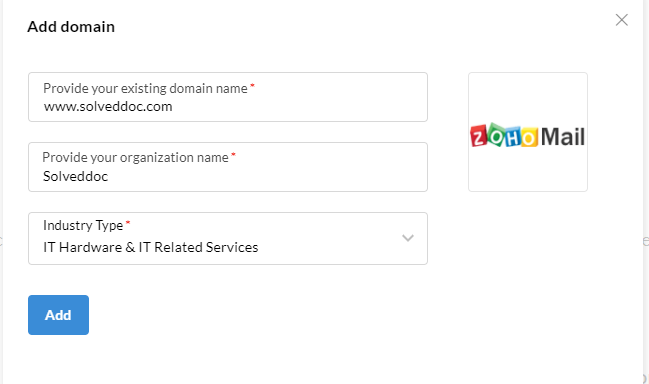Click the green O block in logo
This screenshot has height=384, width=649.
click(496, 134)
